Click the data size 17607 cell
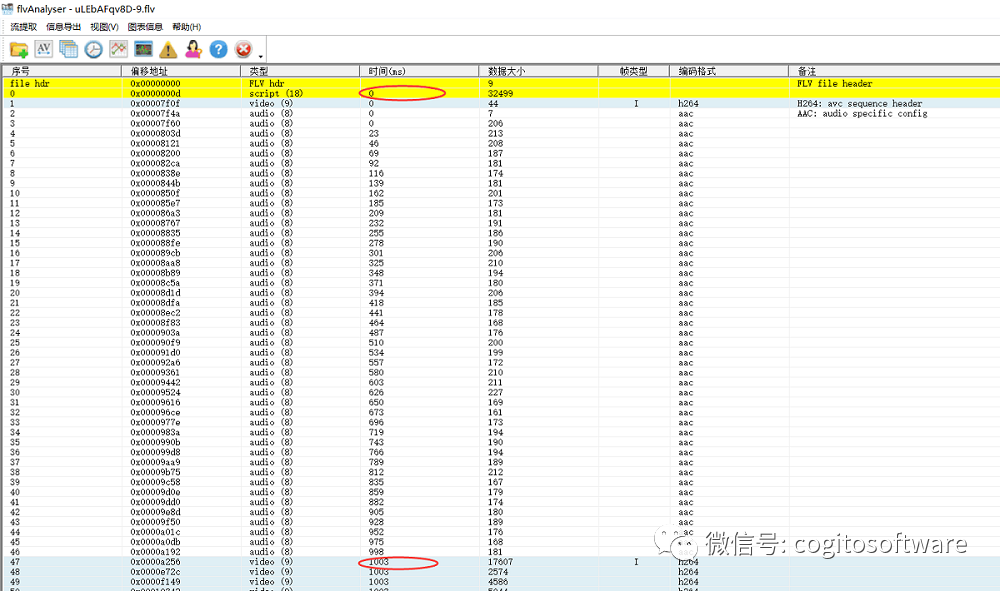Screen dimensions: 1000x591 500,562
